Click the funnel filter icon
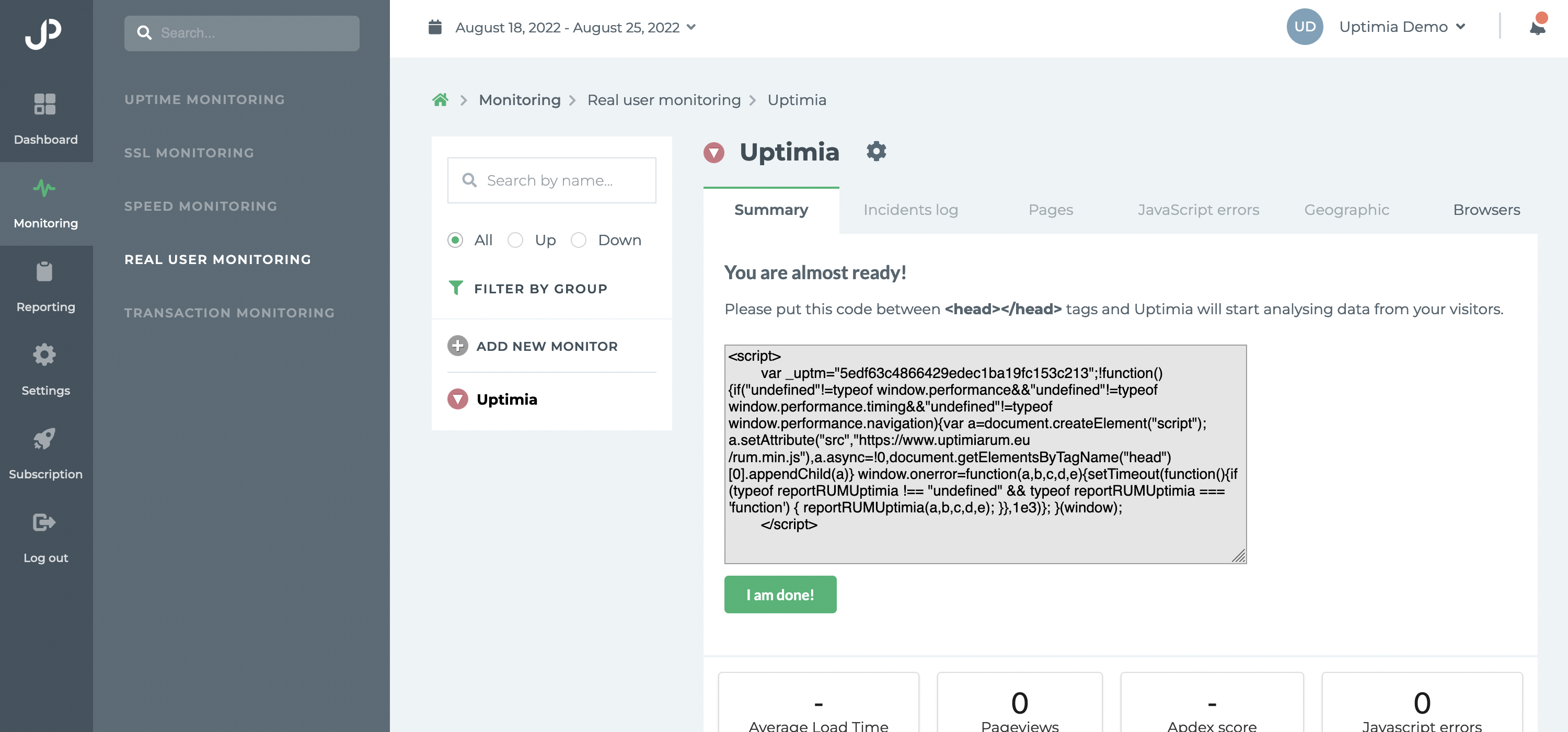 [455, 288]
